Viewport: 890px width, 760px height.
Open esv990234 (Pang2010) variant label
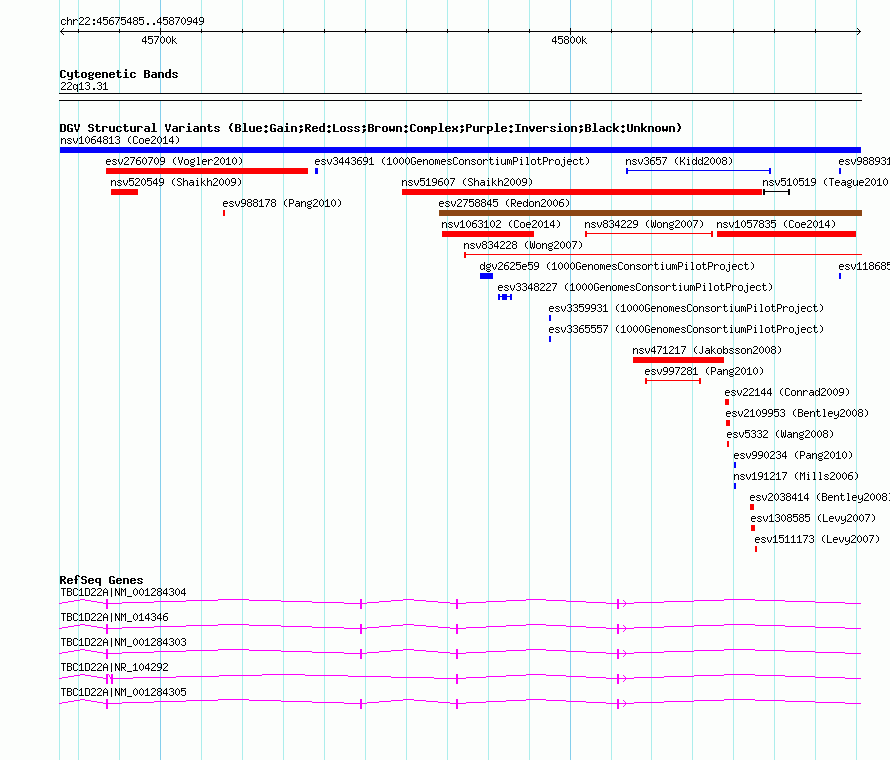[793, 455]
